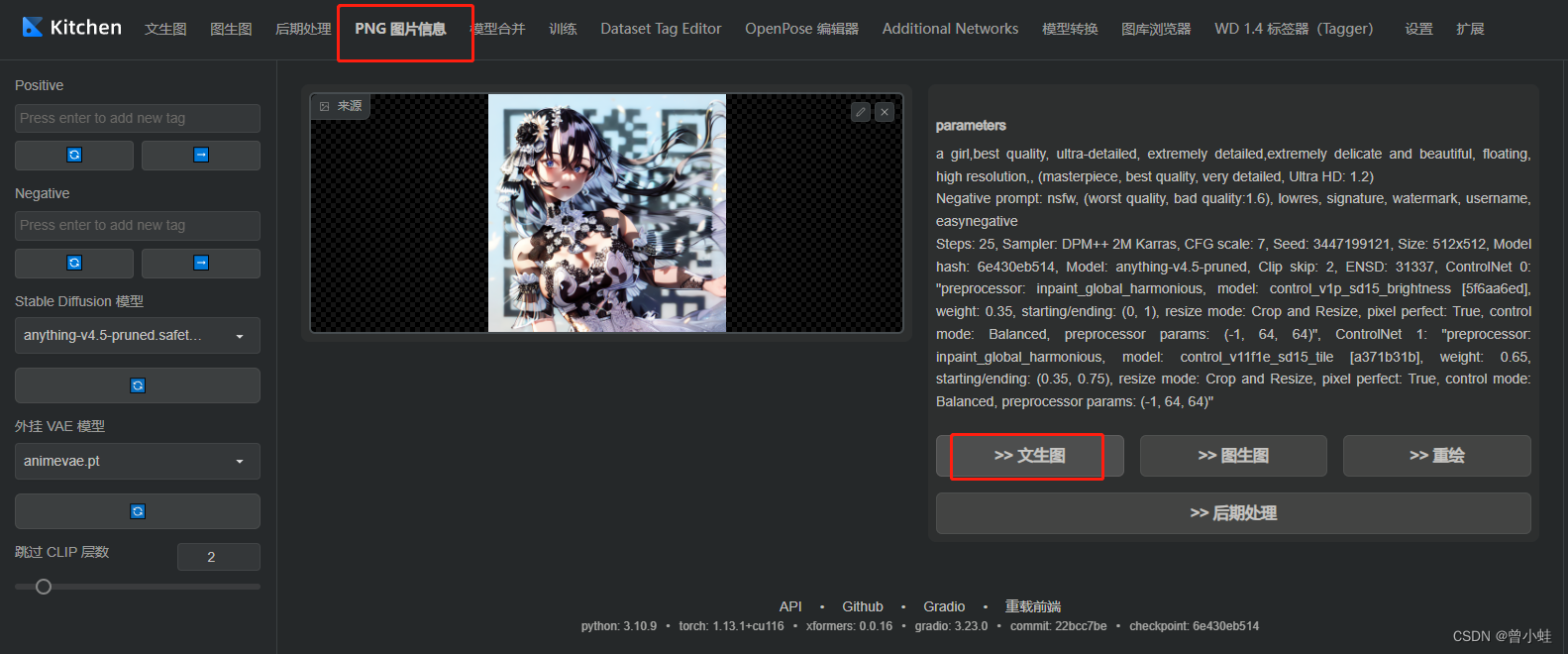Click the 'Steps: 25, Sampler: DPM++ 2M Karras' text
Screen dimensions: 1568x654
[1058, 244]
